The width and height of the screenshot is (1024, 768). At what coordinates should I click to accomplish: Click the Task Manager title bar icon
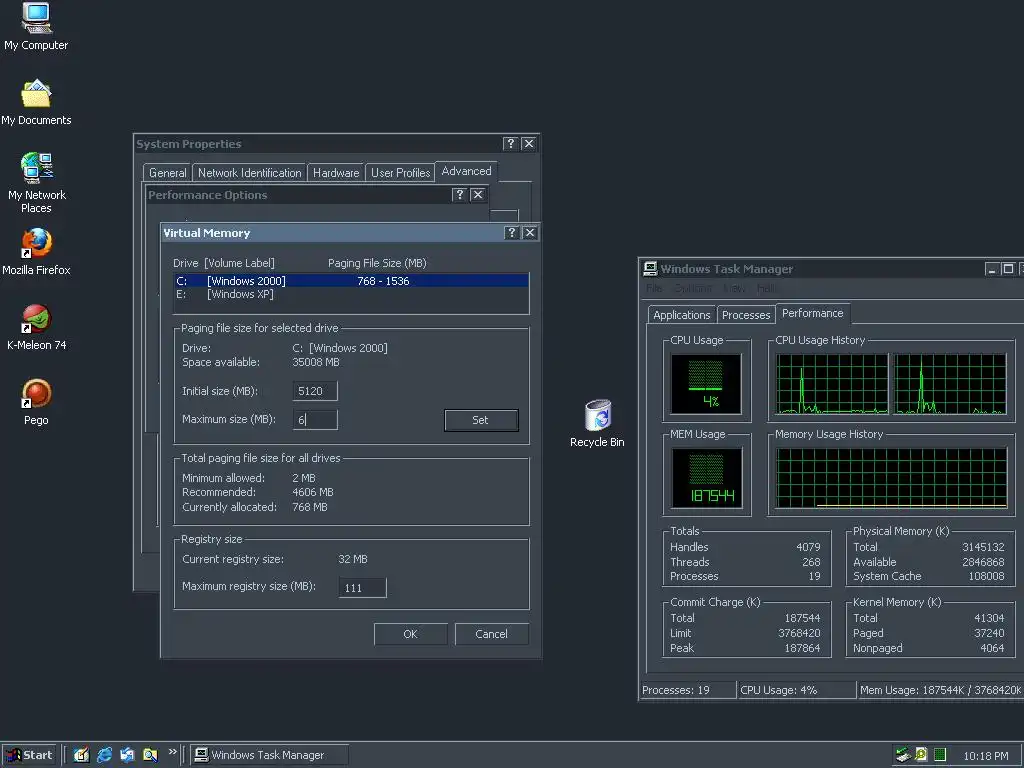(650, 268)
